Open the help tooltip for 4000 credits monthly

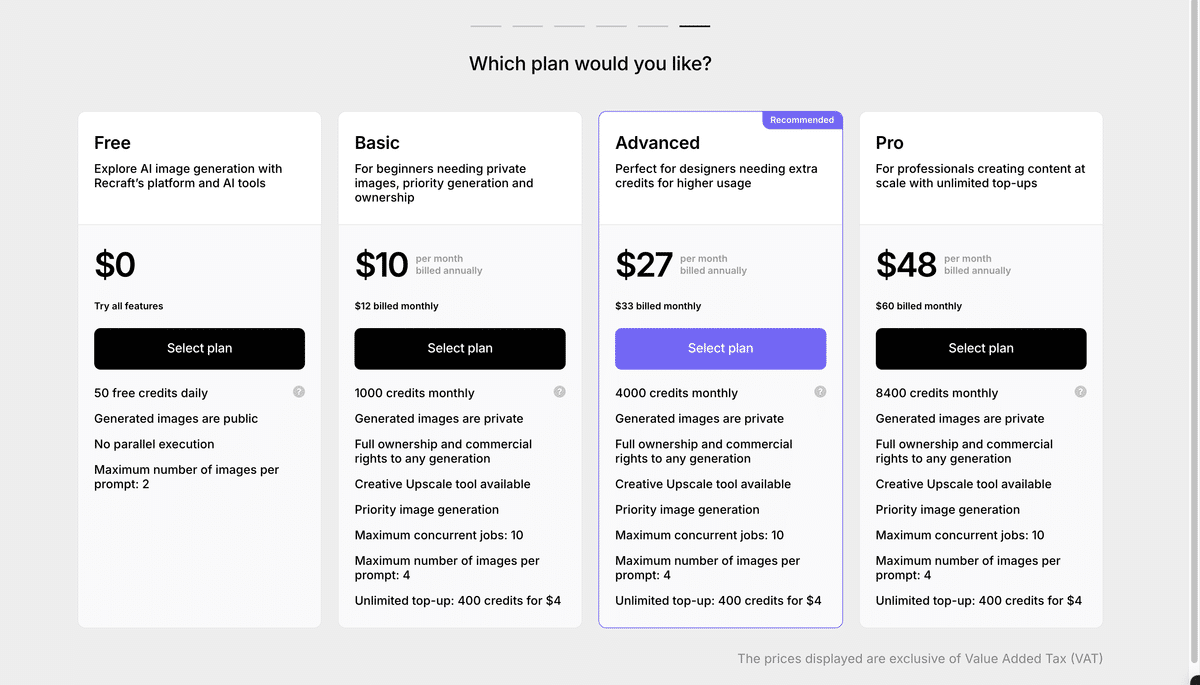820,392
